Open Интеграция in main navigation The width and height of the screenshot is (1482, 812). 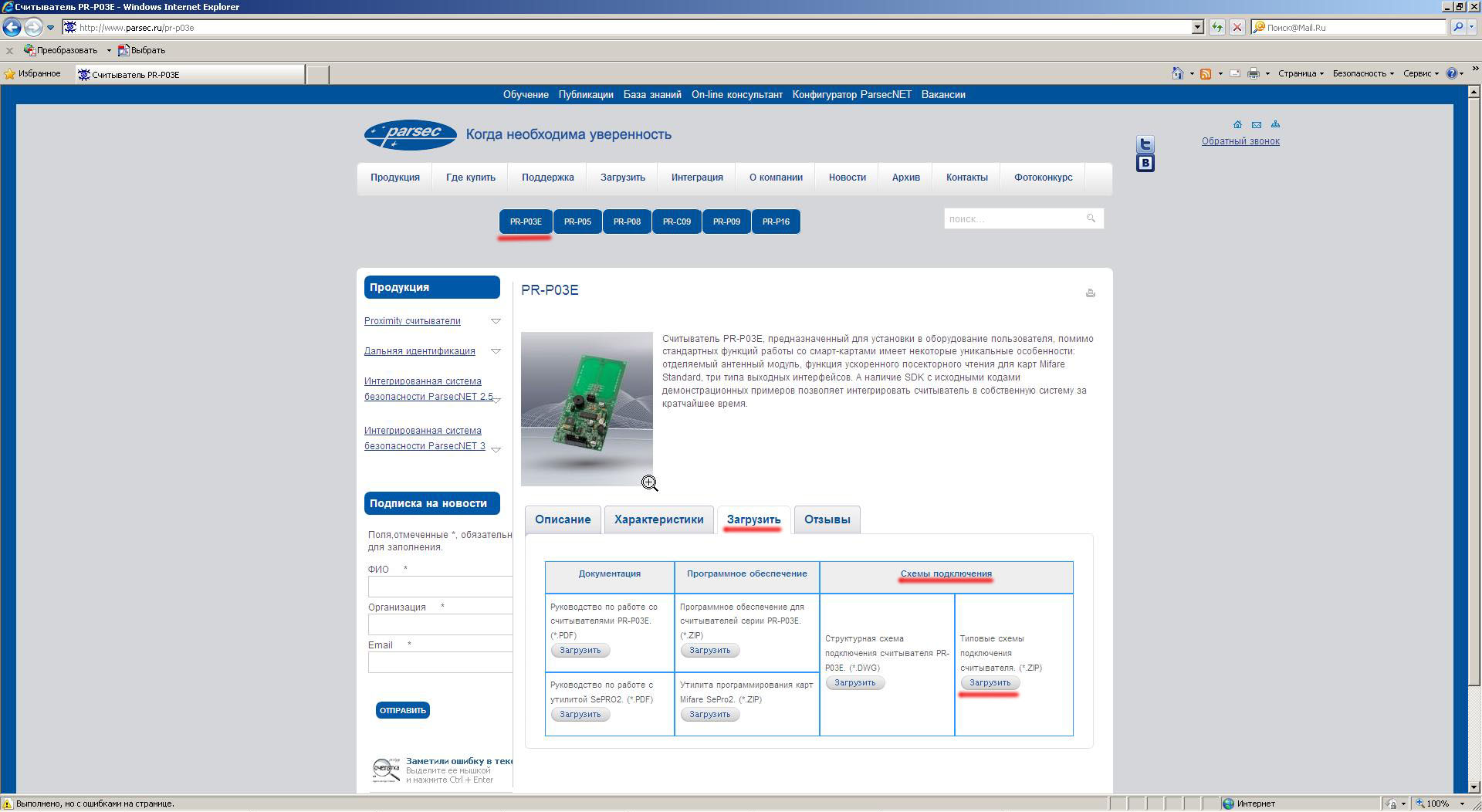tap(697, 178)
